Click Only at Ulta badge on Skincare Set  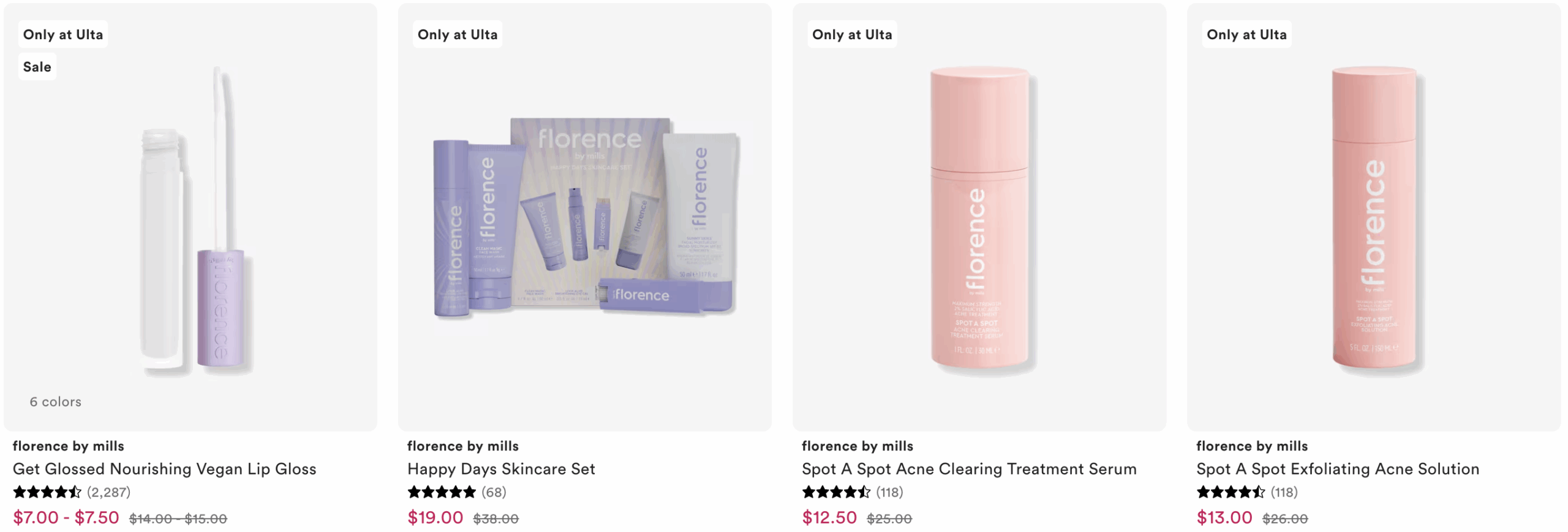point(458,34)
